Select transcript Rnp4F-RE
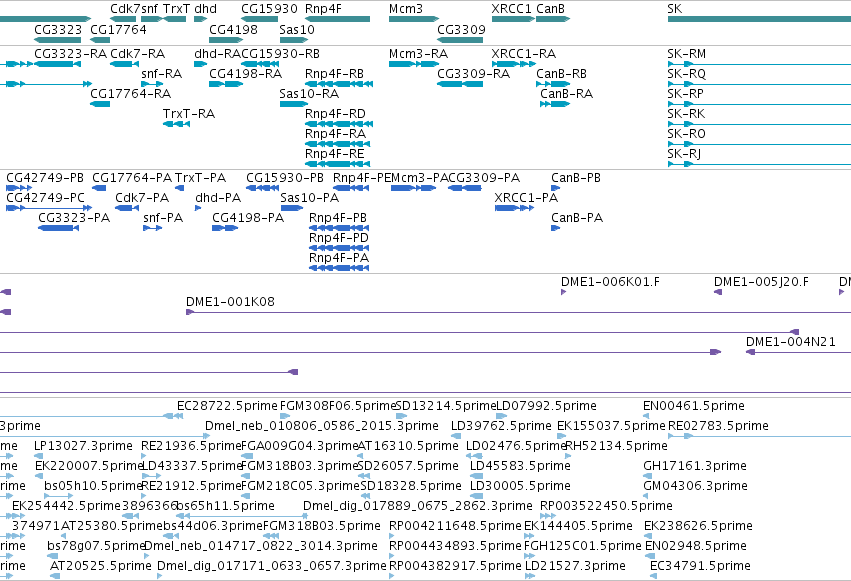The image size is (851, 581). tap(338, 164)
